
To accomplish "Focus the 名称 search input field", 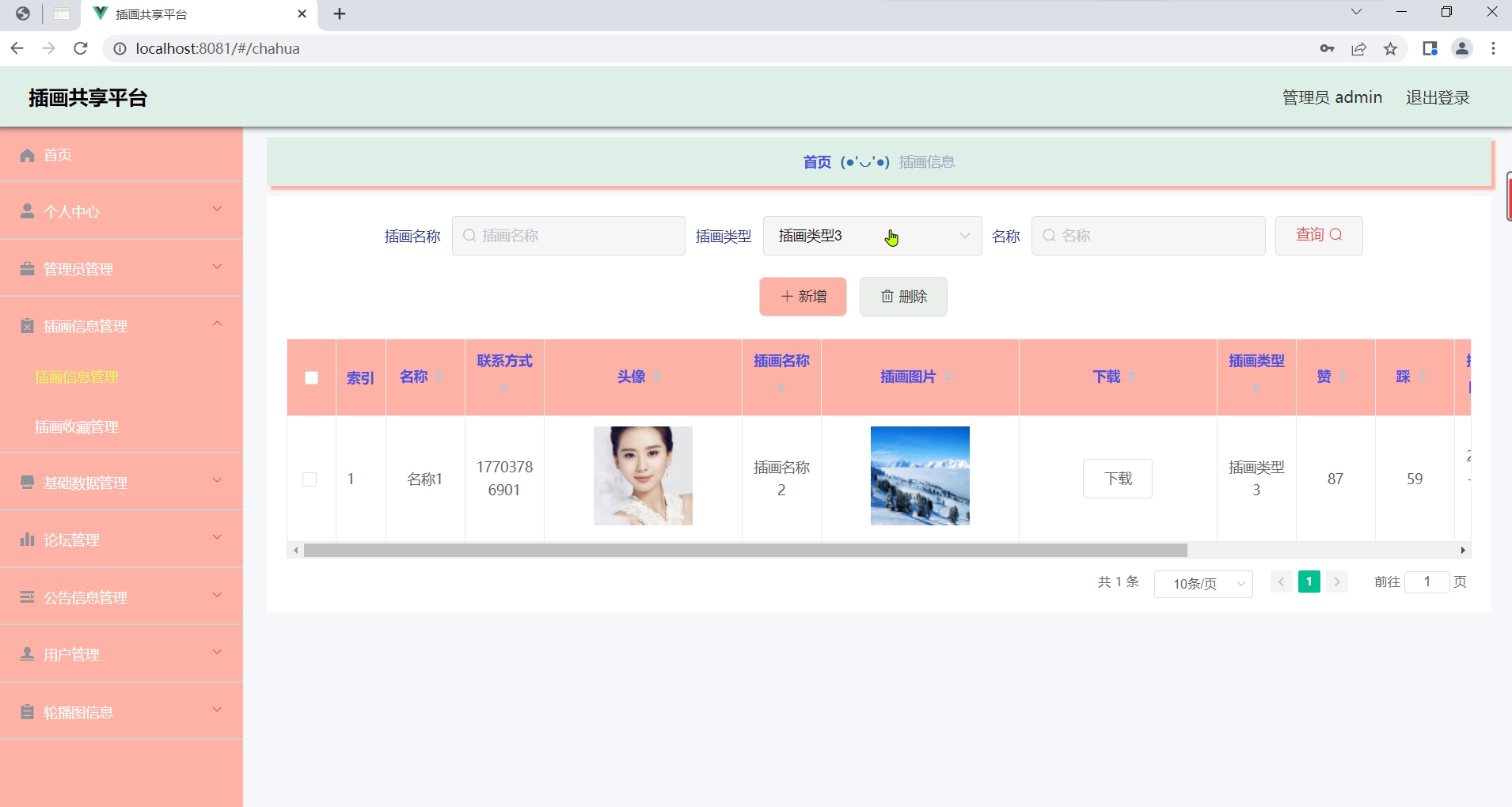I will coord(1148,236).
